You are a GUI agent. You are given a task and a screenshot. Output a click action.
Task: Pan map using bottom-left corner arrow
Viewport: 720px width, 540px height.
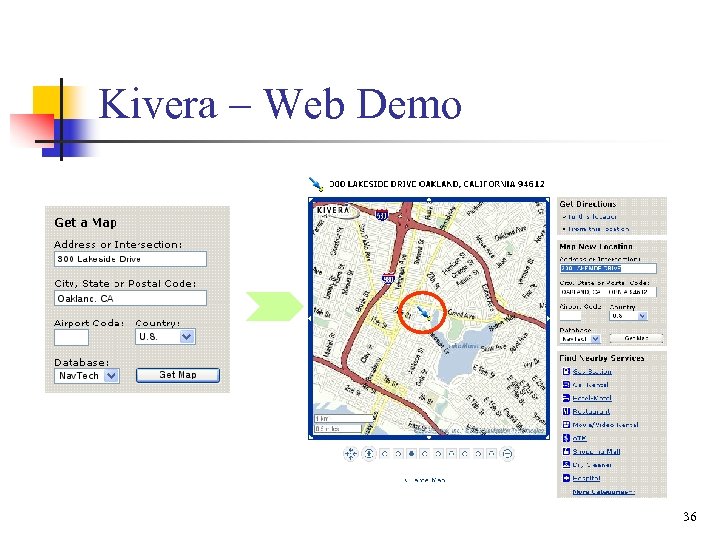pos(311,437)
